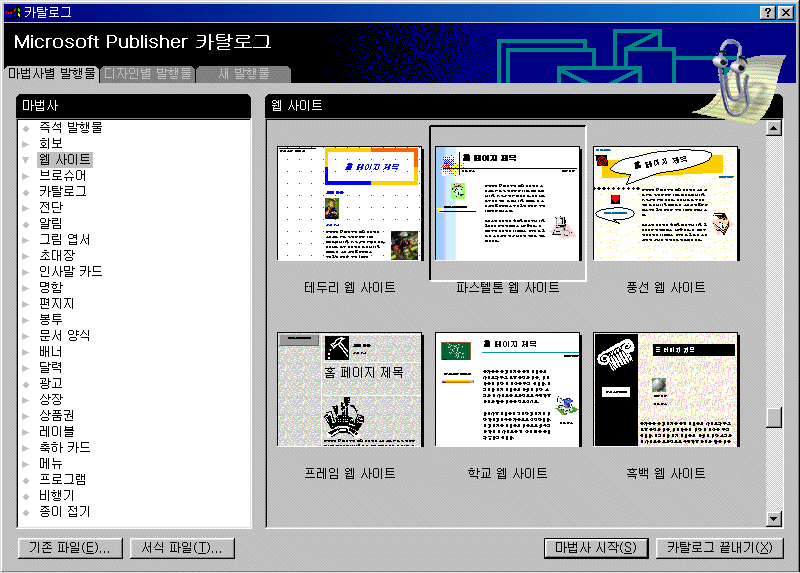Select 알림 in wizard list
Viewport: 800px width, 573px height.
[51, 223]
